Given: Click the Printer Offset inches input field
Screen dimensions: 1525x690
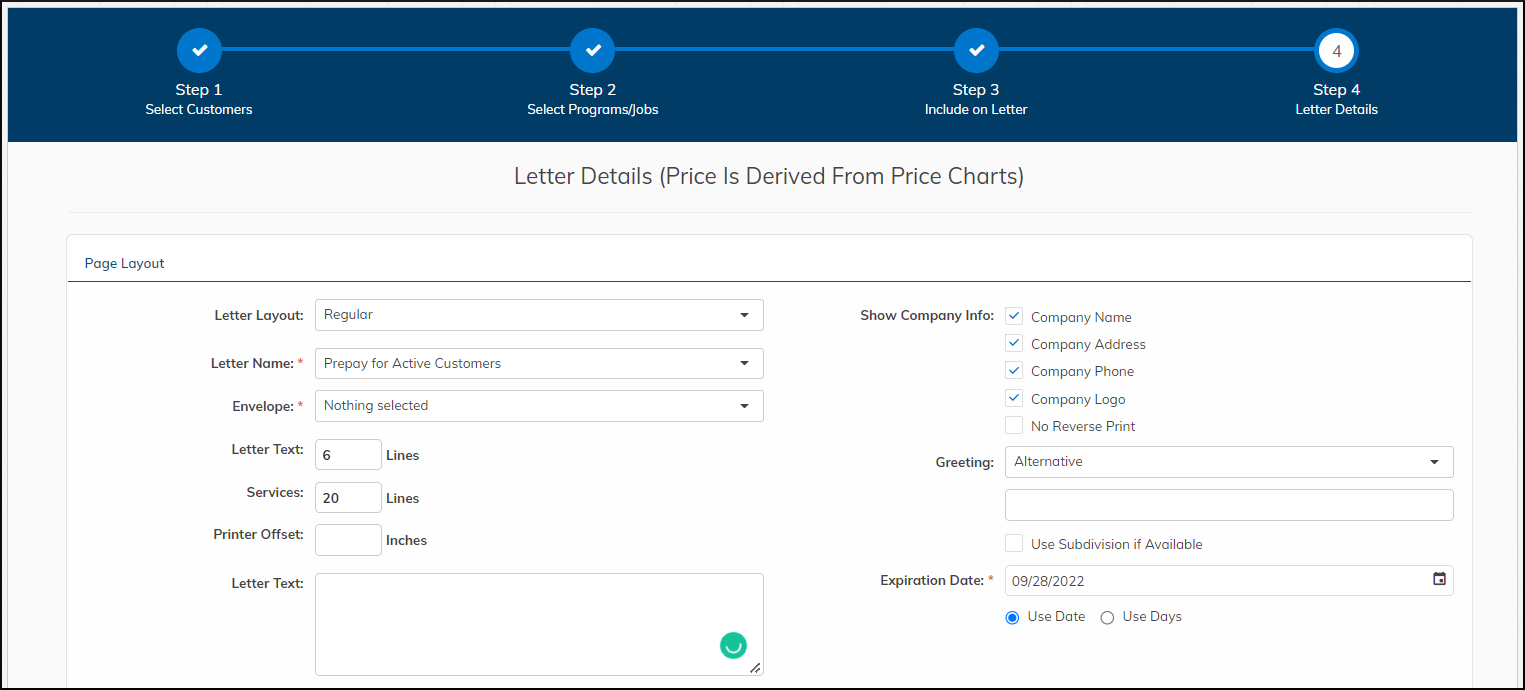Looking at the screenshot, I should click(348, 540).
